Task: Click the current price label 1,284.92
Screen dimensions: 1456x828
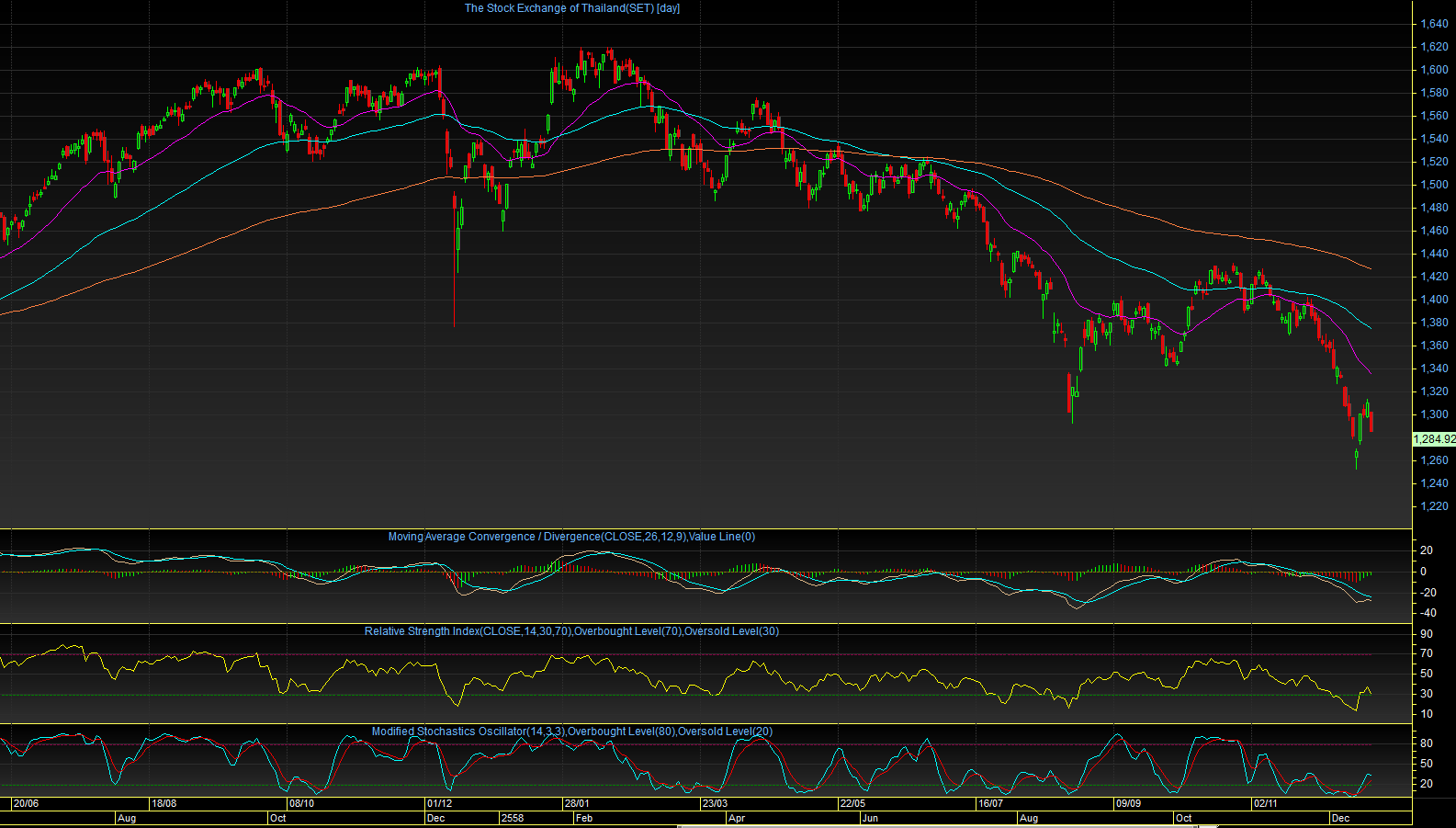Action: 1434,439
